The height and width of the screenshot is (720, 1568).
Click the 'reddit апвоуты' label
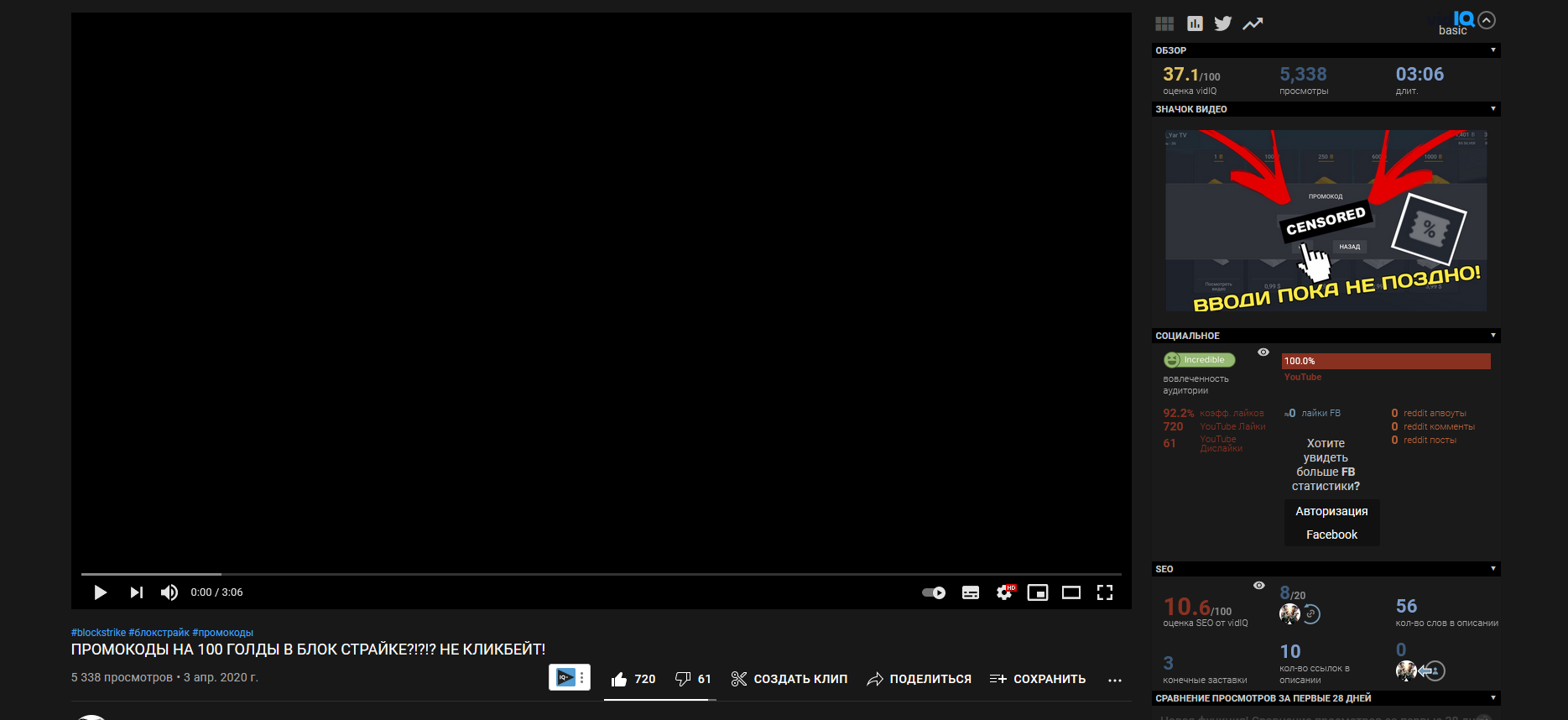[1435, 414]
